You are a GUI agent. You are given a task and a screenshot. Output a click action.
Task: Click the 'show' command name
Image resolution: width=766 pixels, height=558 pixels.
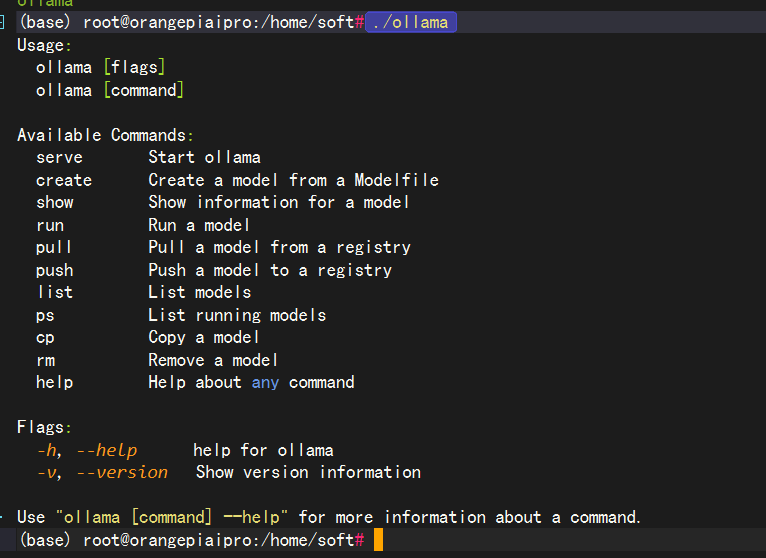coord(55,202)
